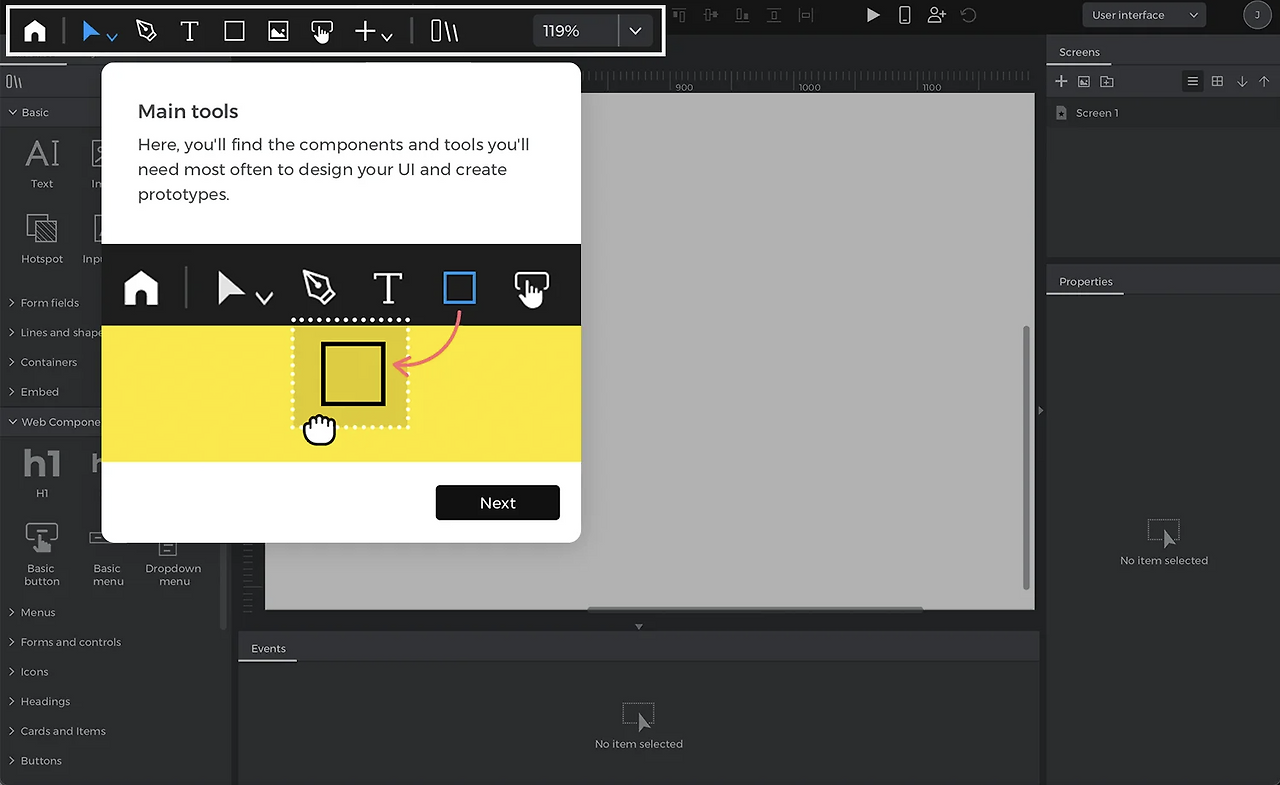Open the libraries tab in left panel
Image resolution: width=1280 pixels, height=785 pixels.
pos(14,82)
